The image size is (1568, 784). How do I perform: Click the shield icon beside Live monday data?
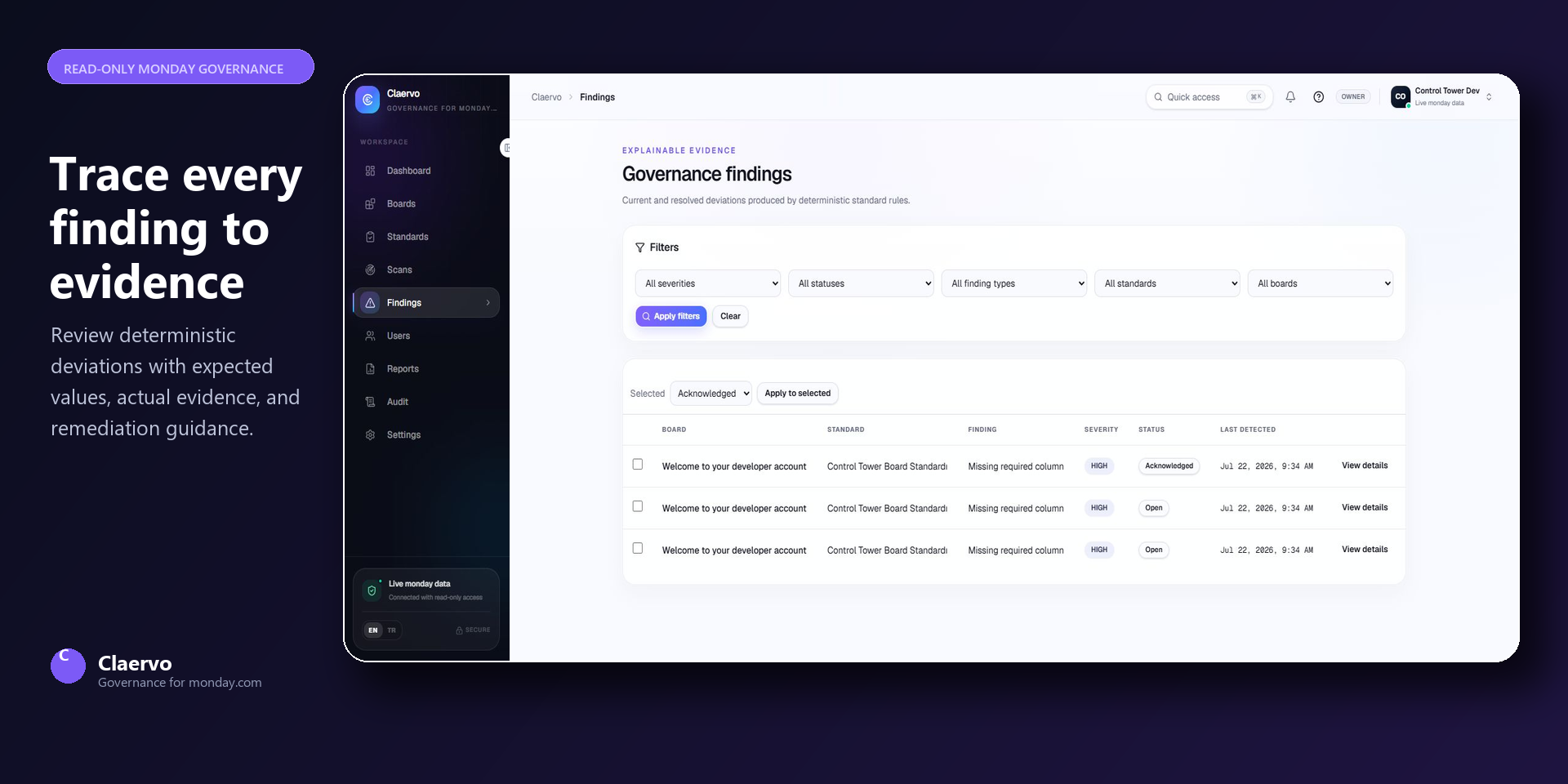click(x=372, y=590)
